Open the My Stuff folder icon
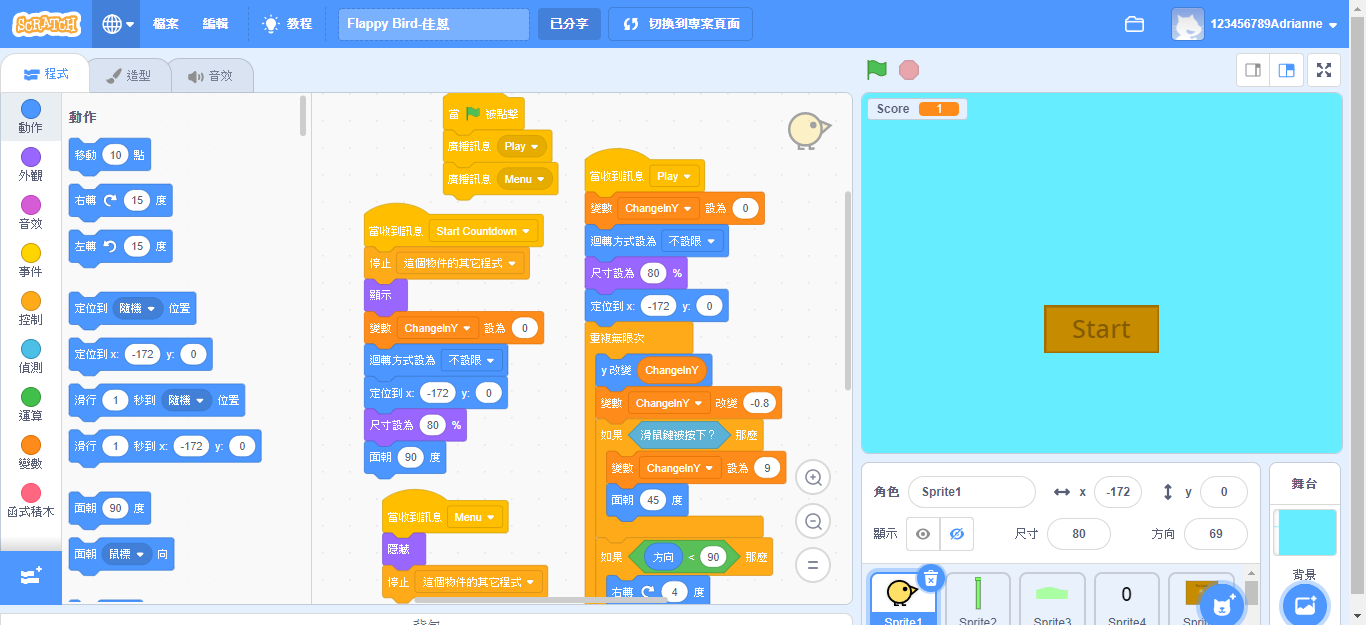This screenshot has height=625, width=1366. pos(1134,24)
